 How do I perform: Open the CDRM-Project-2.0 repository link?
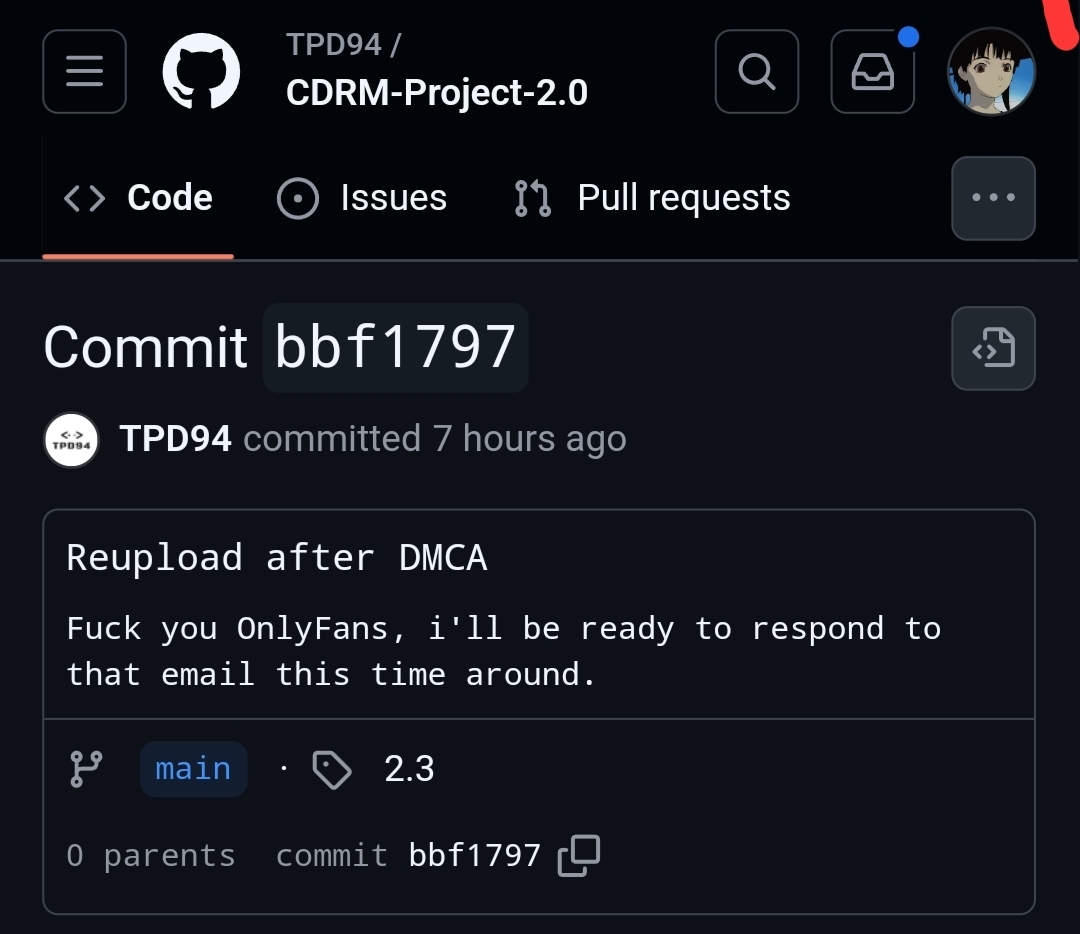click(x=437, y=93)
